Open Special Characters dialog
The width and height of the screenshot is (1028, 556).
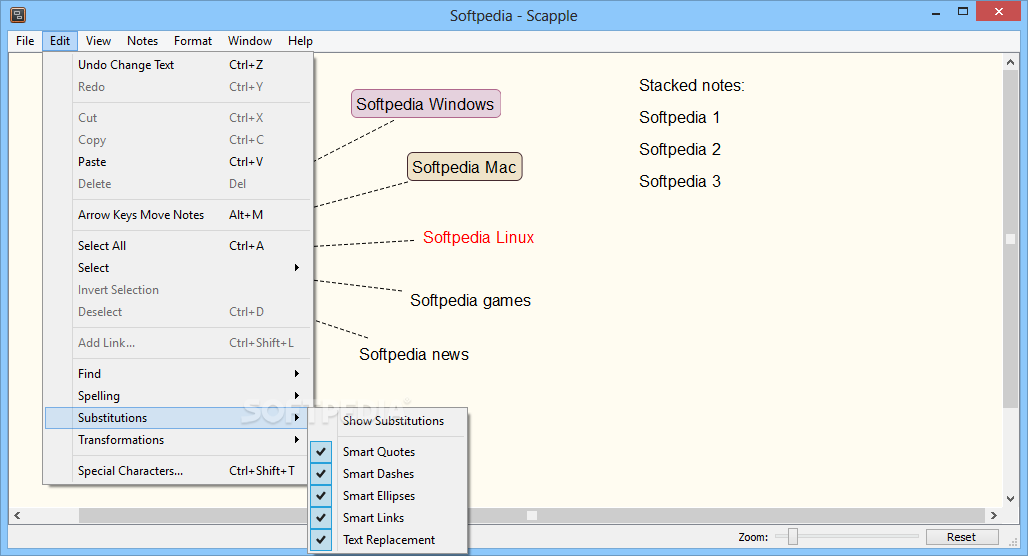point(178,471)
